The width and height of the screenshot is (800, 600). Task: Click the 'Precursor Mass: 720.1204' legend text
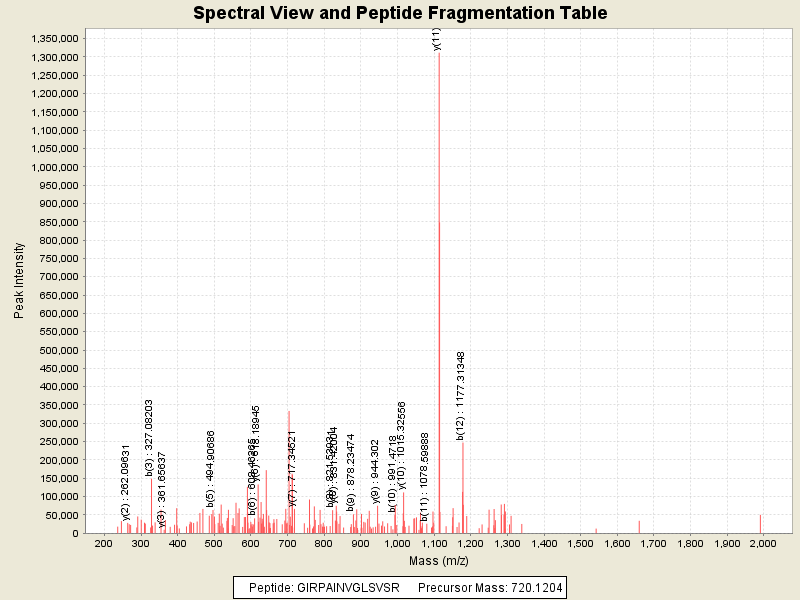click(489, 588)
